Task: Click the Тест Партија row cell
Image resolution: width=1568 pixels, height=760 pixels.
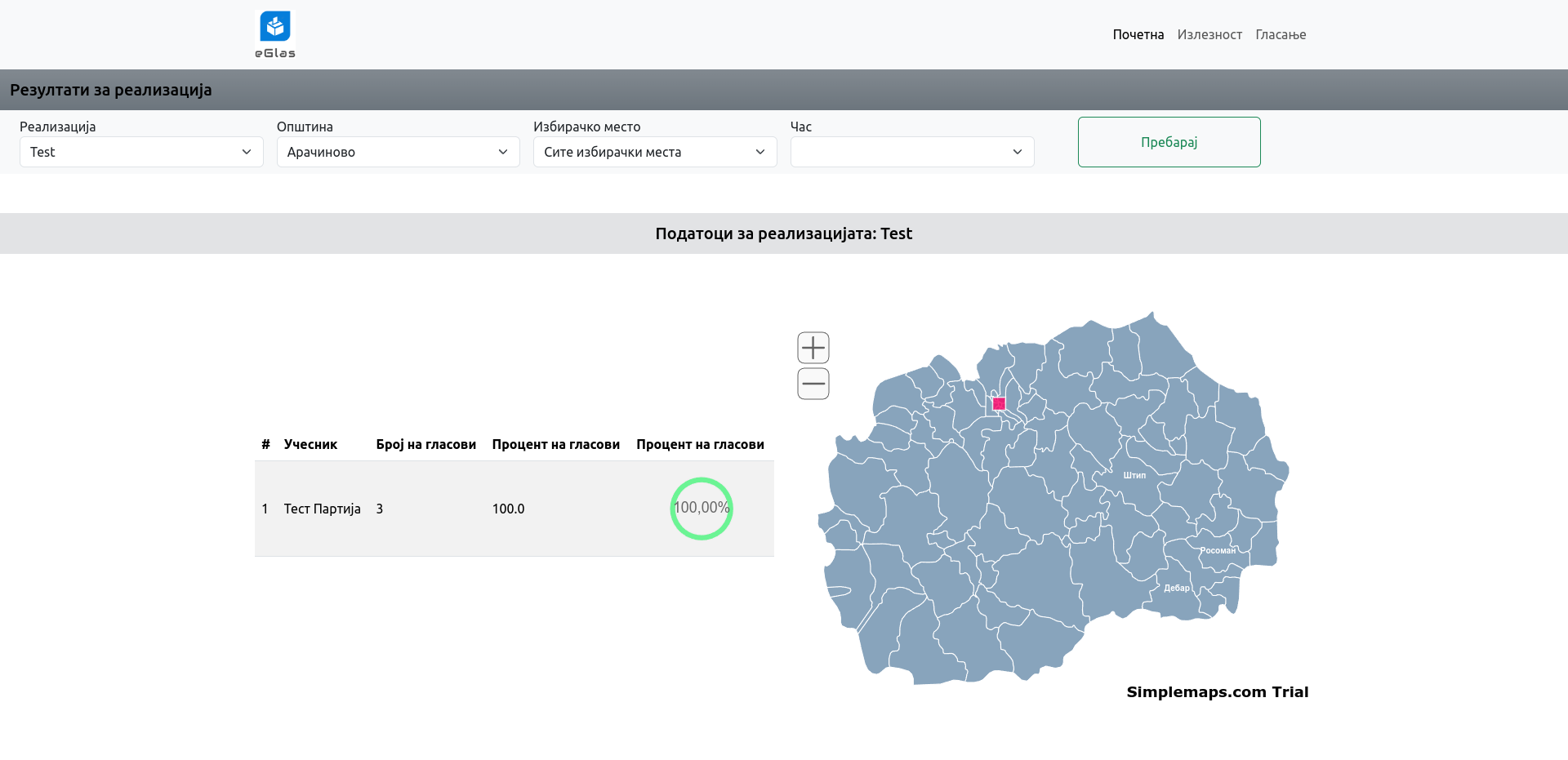Action: point(322,509)
